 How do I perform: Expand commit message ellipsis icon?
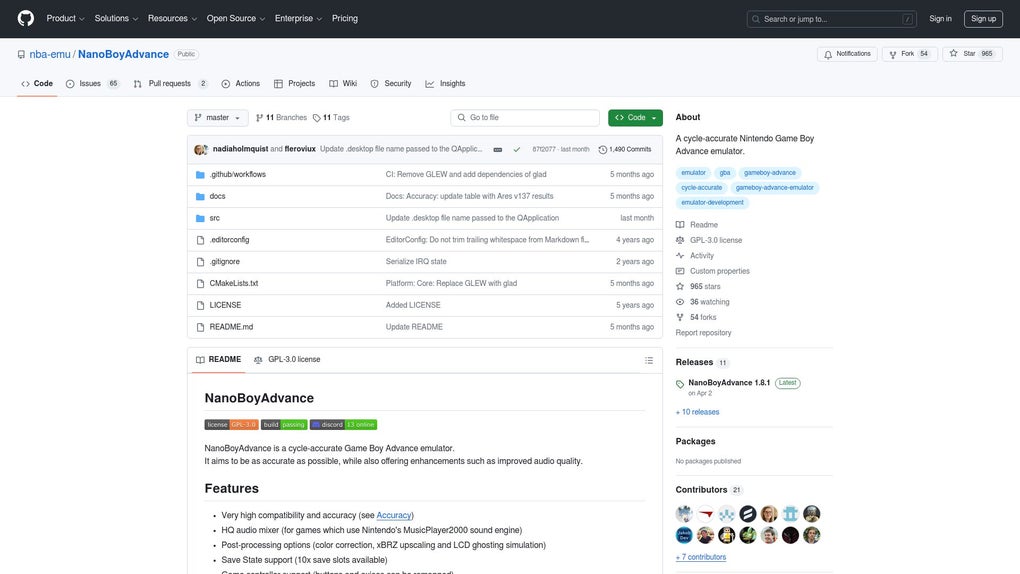pyautogui.click(x=498, y=149)
